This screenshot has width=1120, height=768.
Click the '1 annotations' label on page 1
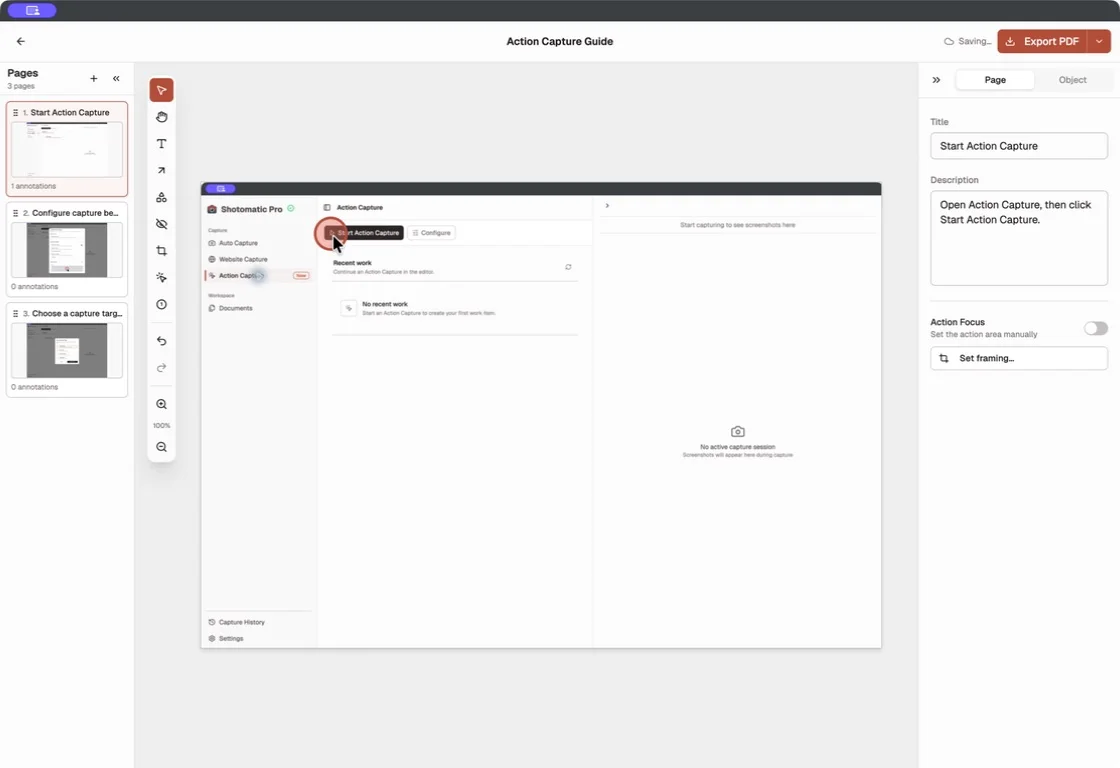34,186
